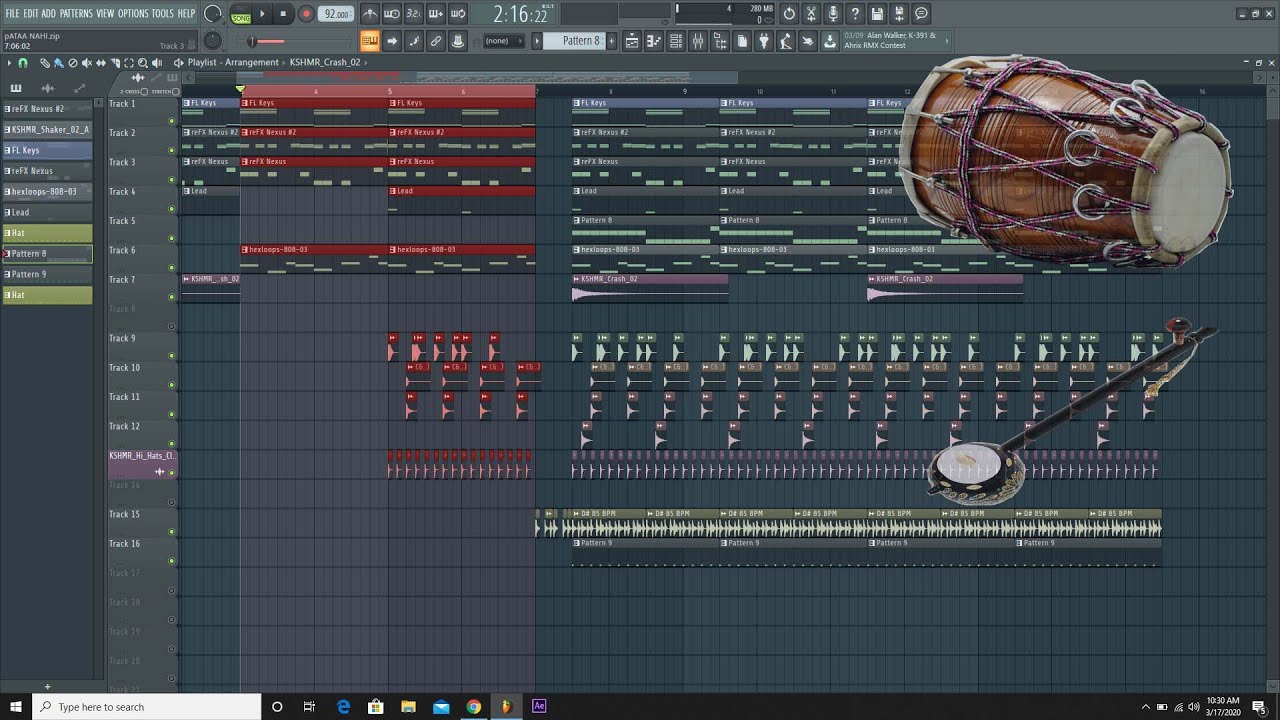
Task: Click the KSHMR_Crash_02 breadcrumb
Action: click(x=325, y=62)
